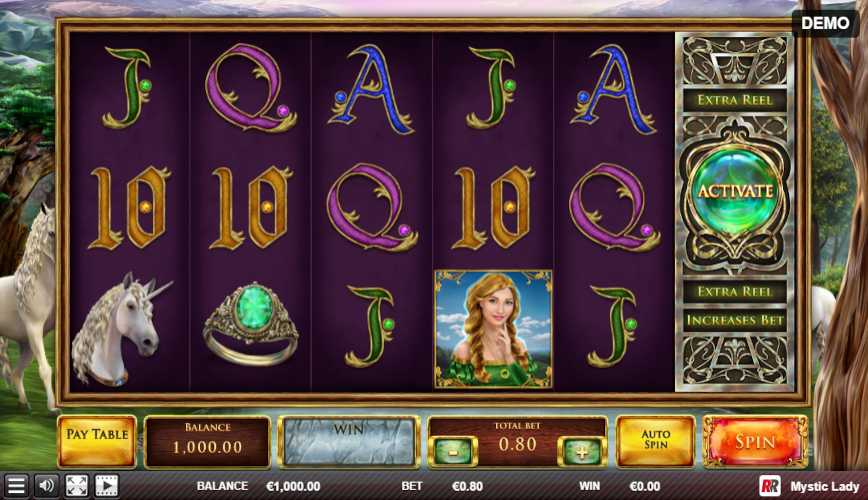868x500 pixels.
Task: Increase total bet with plus button
Action: tap(581, 451)
